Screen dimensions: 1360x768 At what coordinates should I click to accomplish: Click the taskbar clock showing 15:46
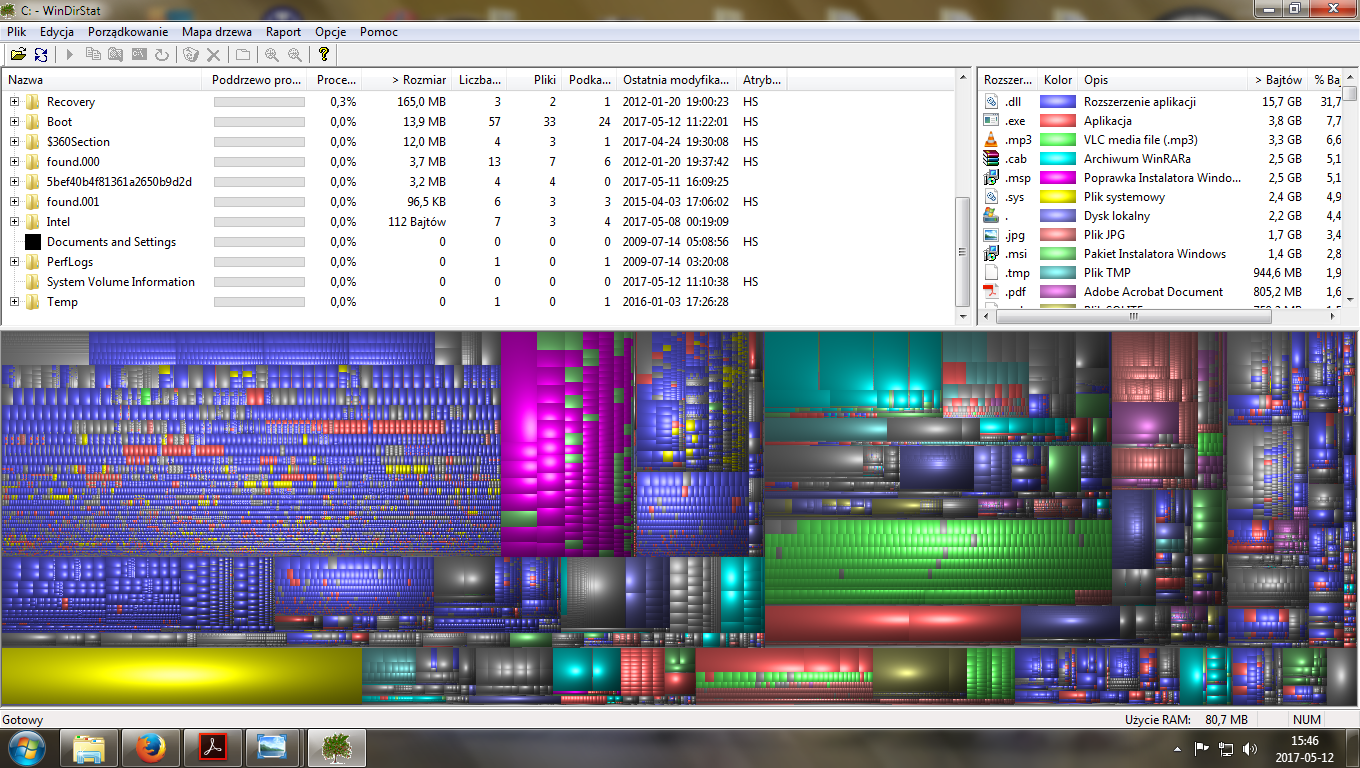(1305, 749)
